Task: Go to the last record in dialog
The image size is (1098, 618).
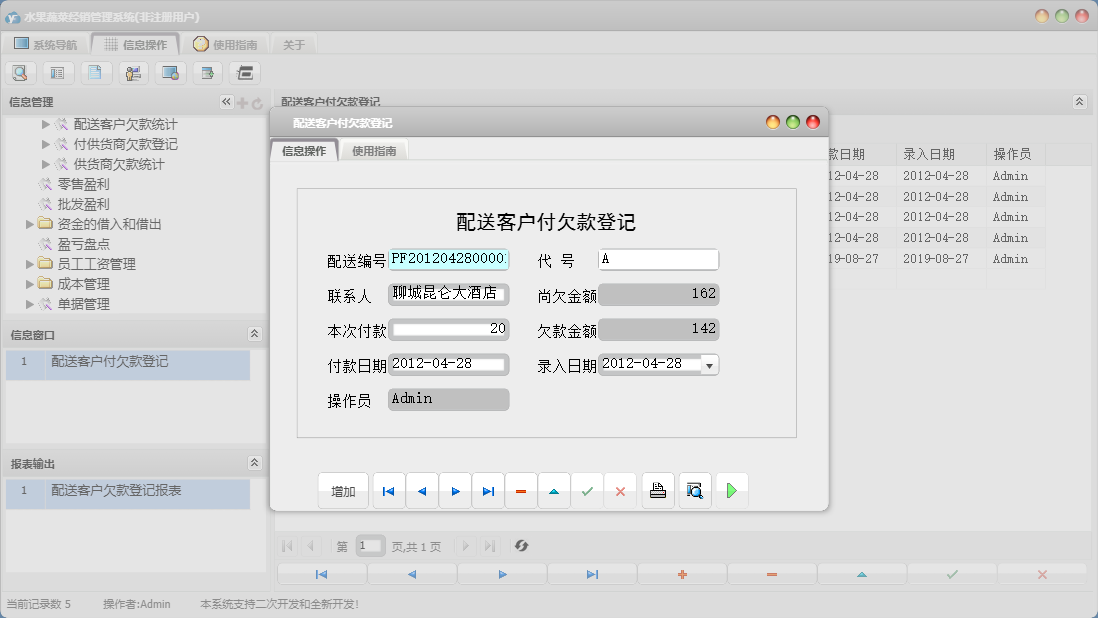Action: point(488,491)
